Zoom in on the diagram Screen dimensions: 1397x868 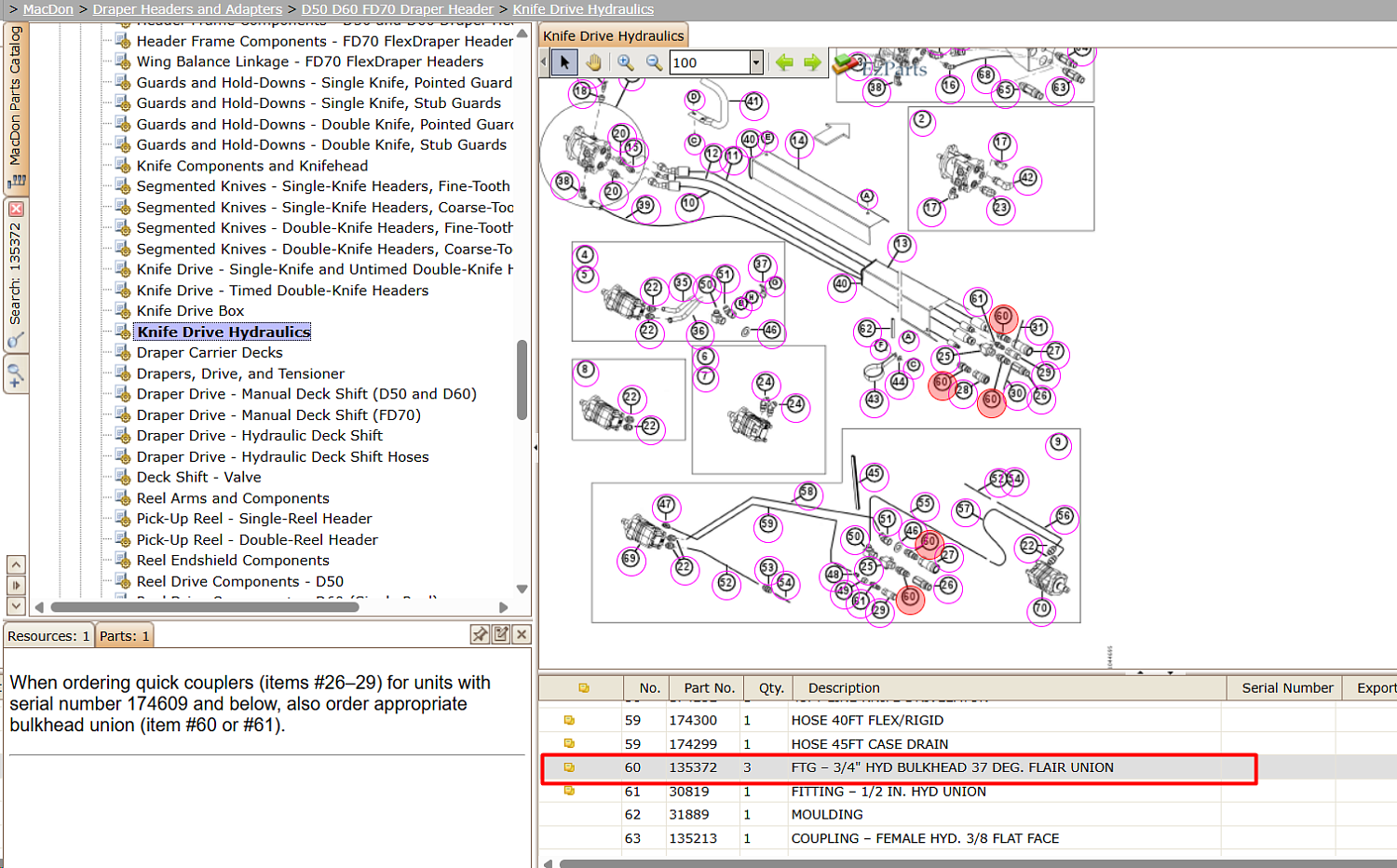point(626,62)
